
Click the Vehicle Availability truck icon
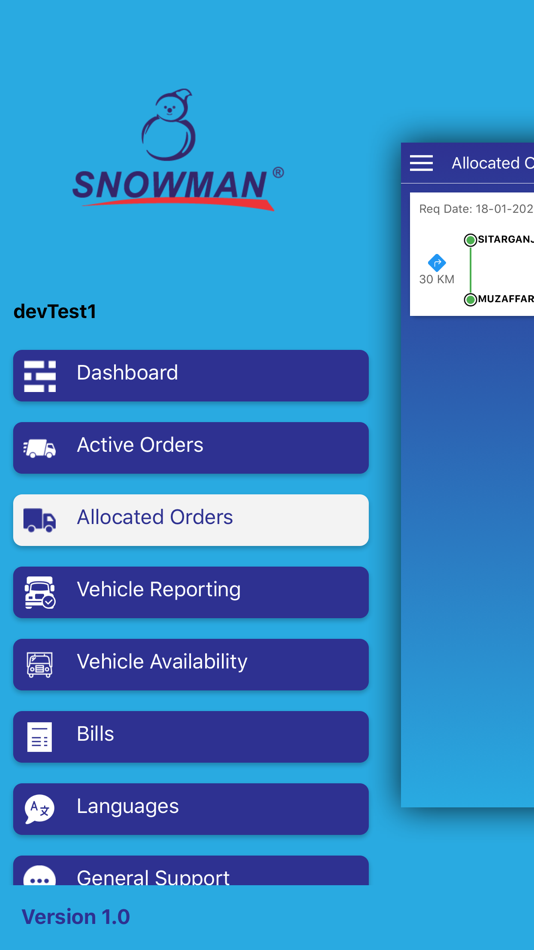click(40, 664)
